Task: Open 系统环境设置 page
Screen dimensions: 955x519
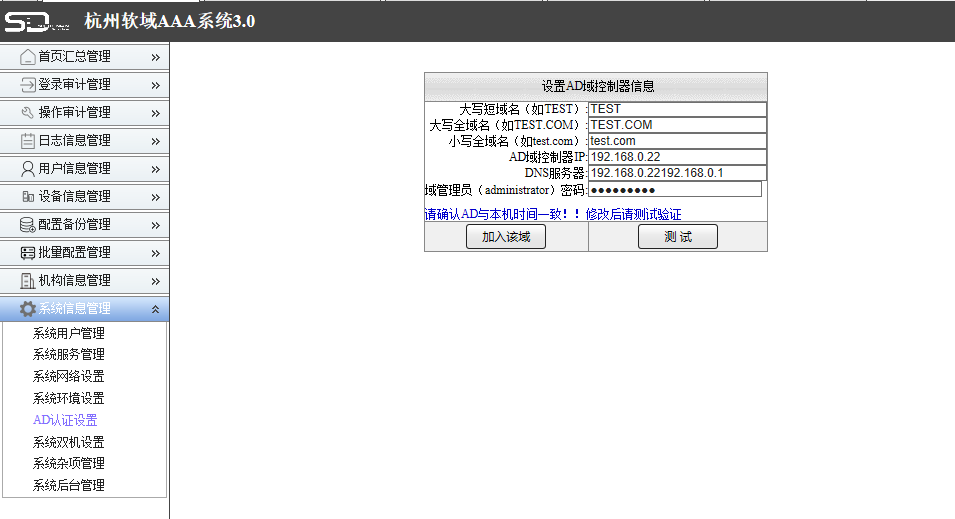Action: pyautogui.click(x=69, y=398)
